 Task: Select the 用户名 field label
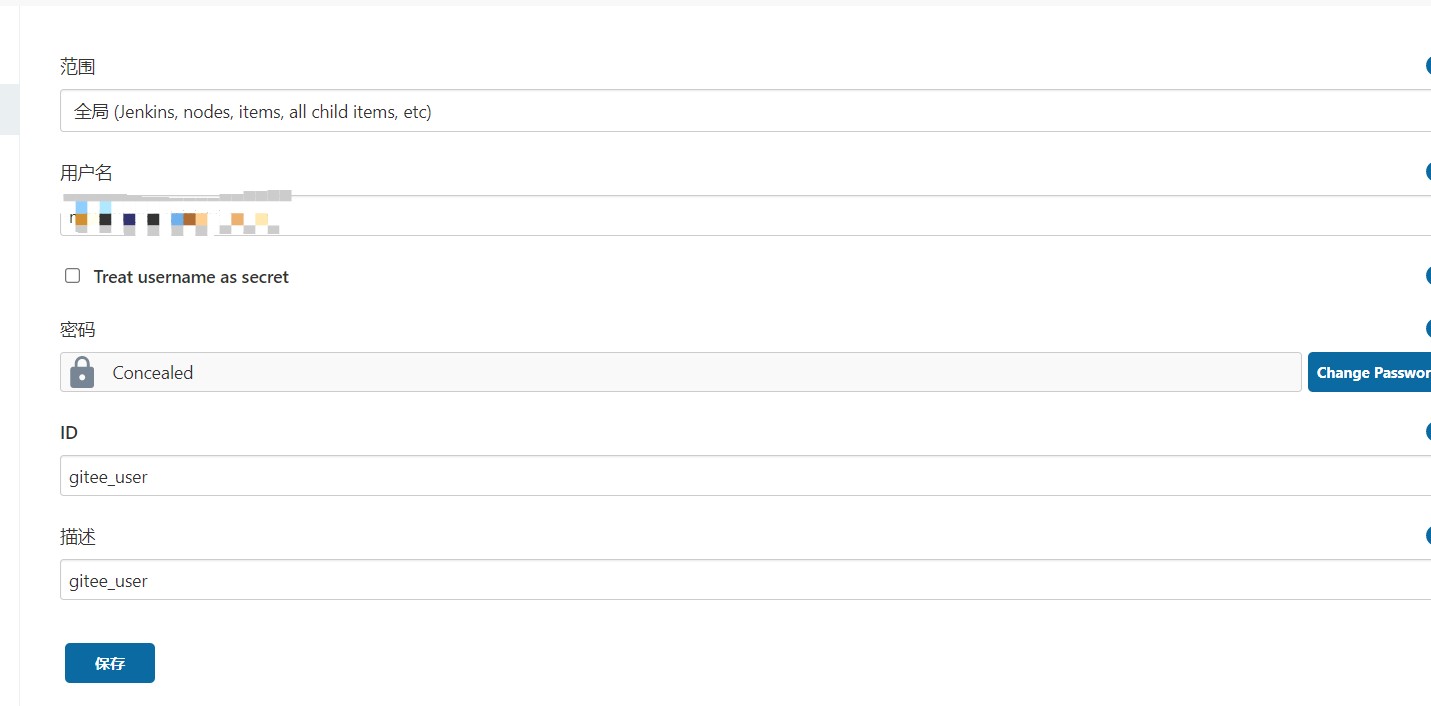click(87, 172)
